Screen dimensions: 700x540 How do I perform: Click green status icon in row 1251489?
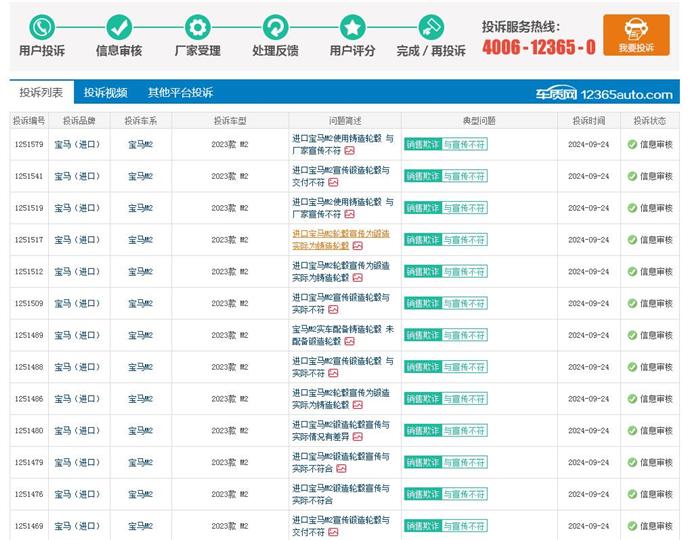(x=632, y=335)
